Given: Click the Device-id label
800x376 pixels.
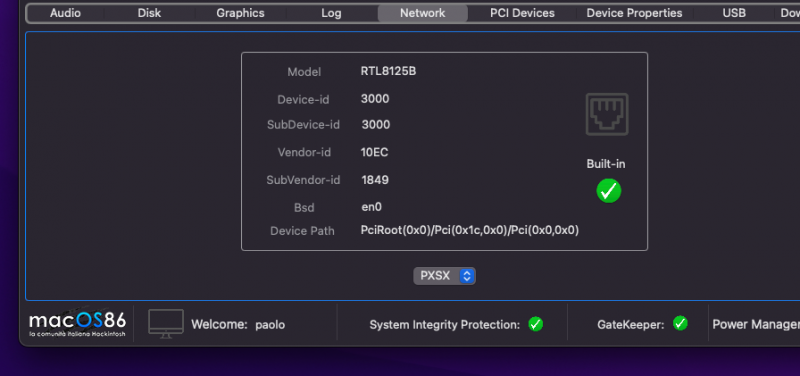Looking at the screenshot, I should tap(303, 100).
